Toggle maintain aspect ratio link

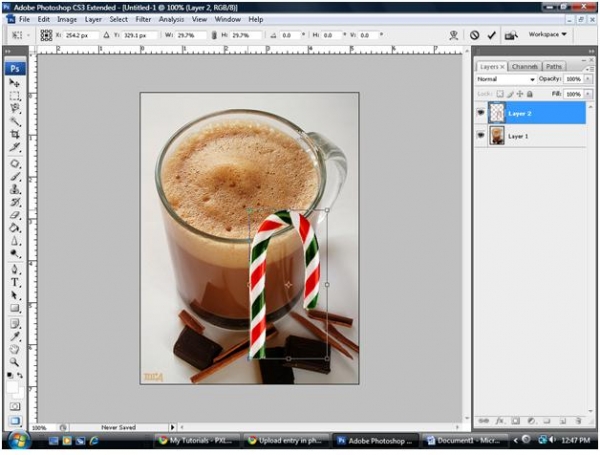pos(214,35)
